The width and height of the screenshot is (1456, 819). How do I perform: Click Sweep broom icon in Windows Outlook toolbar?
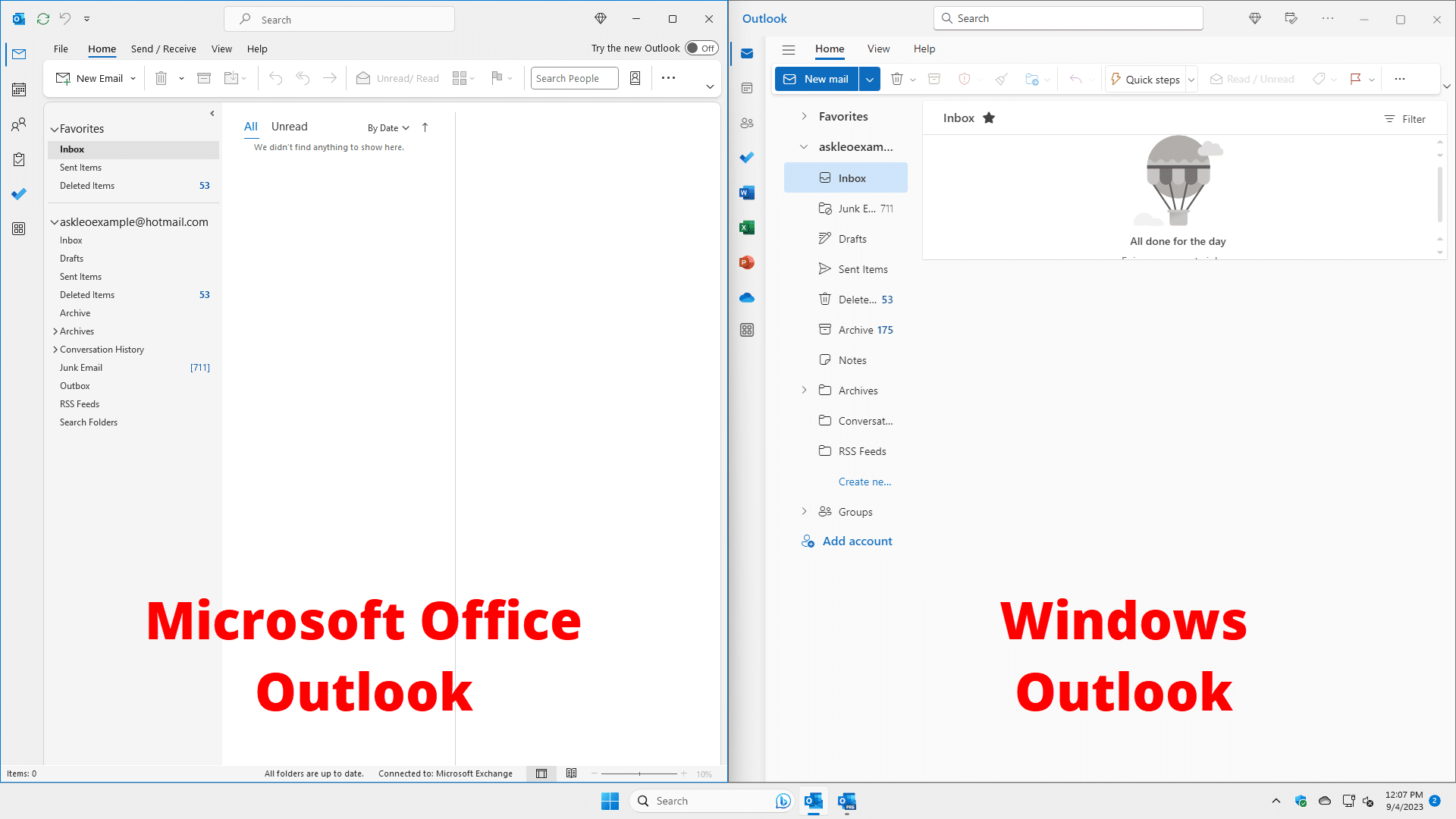tap(1002, 79)
